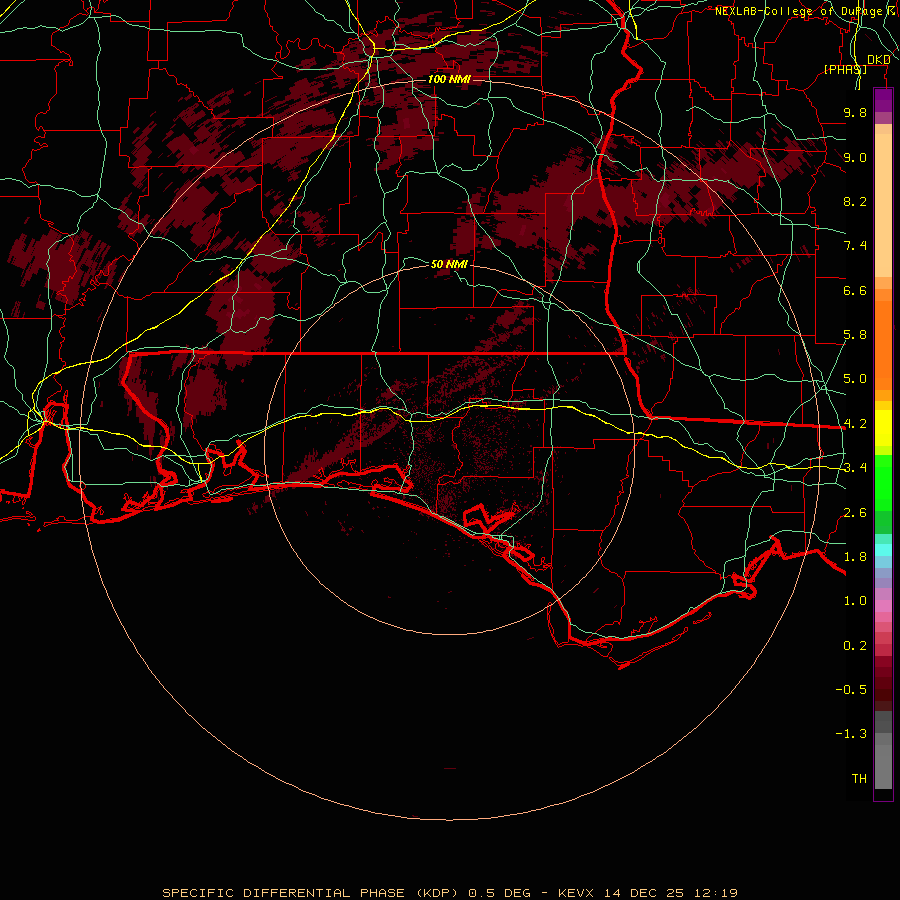Pick the pink color band in the legend
Screen dimensions: 900x900
[883, 606]
